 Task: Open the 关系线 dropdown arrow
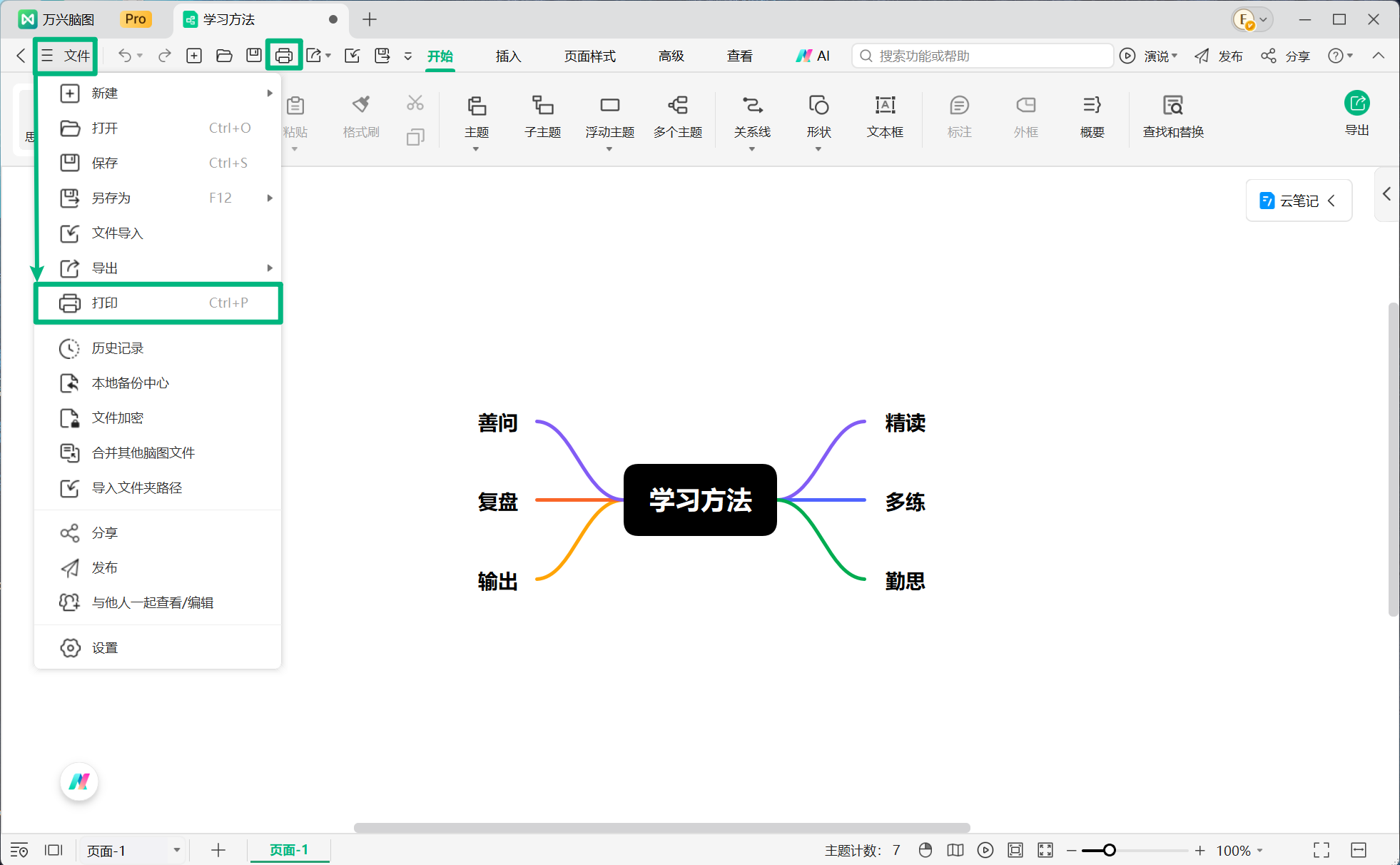[x=752, y=149]
